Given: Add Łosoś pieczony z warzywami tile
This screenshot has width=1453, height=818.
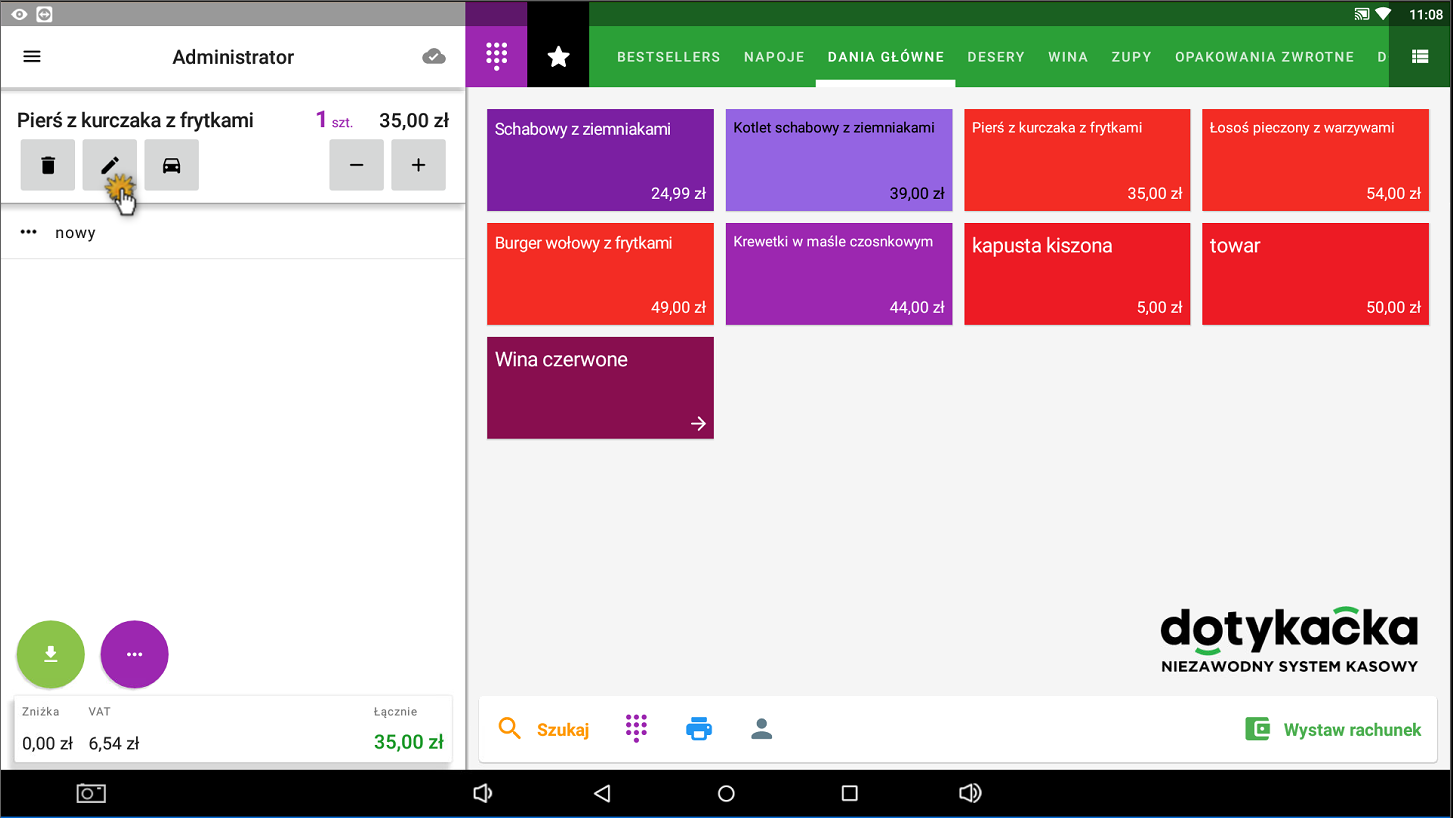Looking at the screenshot, I should [1315, 160].
